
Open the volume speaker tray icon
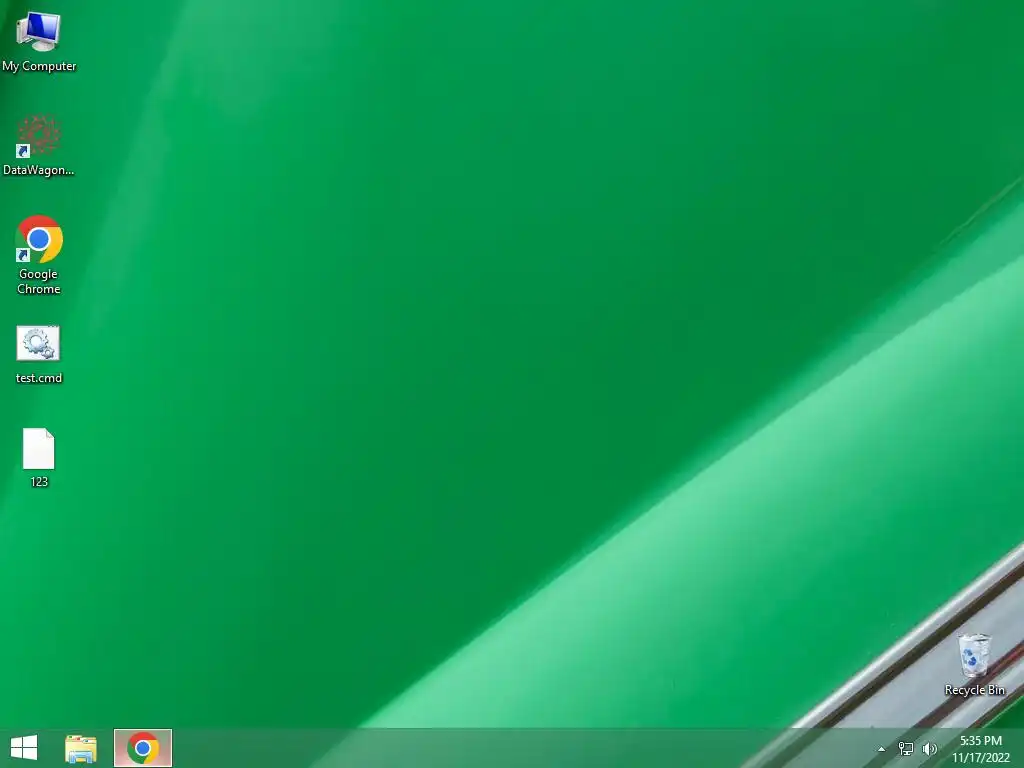[929, 748]
